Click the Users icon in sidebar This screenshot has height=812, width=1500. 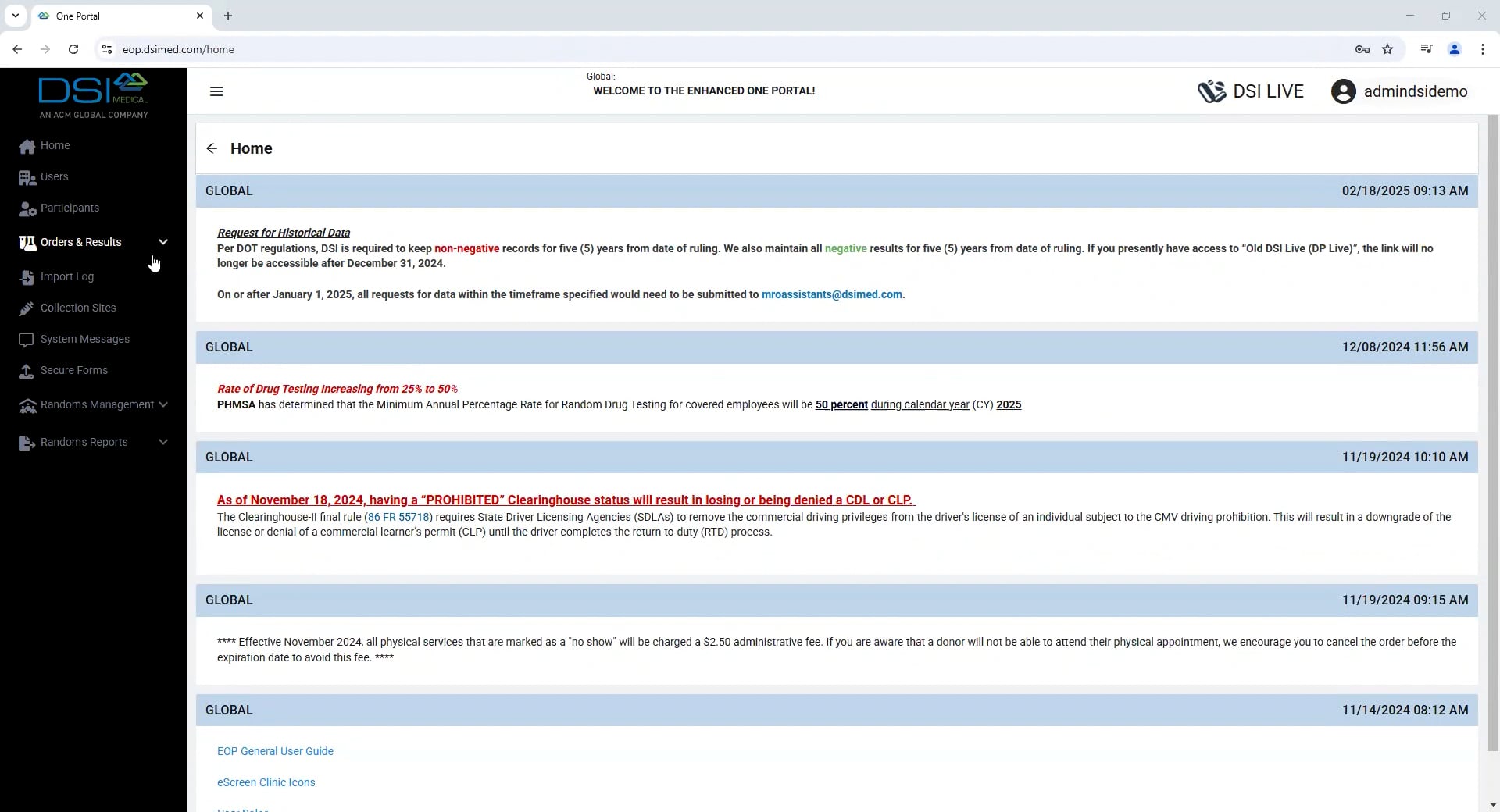(27, 178)
